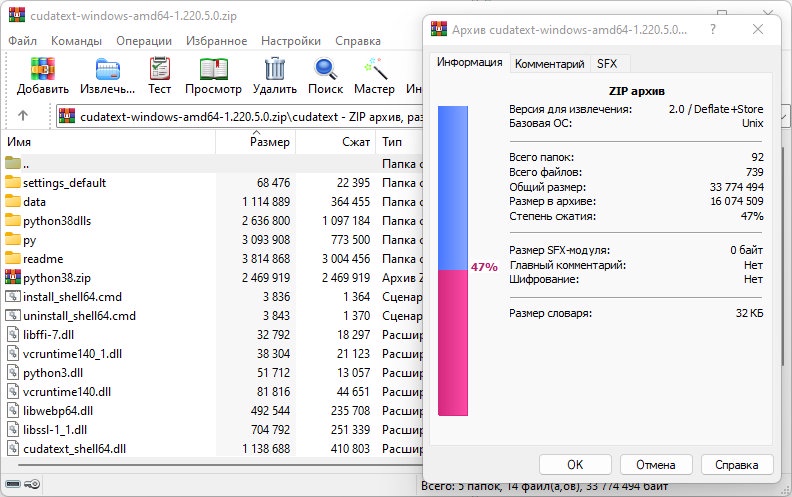Run the Тест (Test) archive tool
792x497 pixels.
[160, 68]
